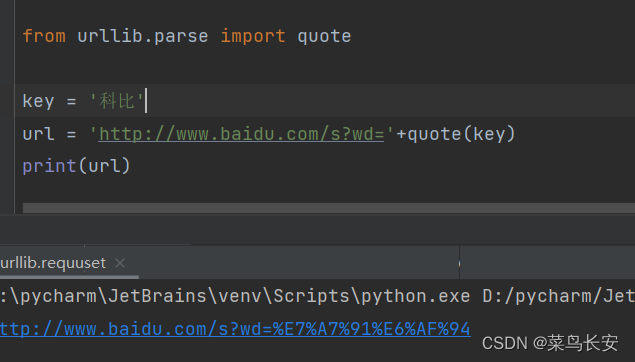Open the baidu URL in console output
Viewport: 635px width, 362px height.
tap(235, 329)
